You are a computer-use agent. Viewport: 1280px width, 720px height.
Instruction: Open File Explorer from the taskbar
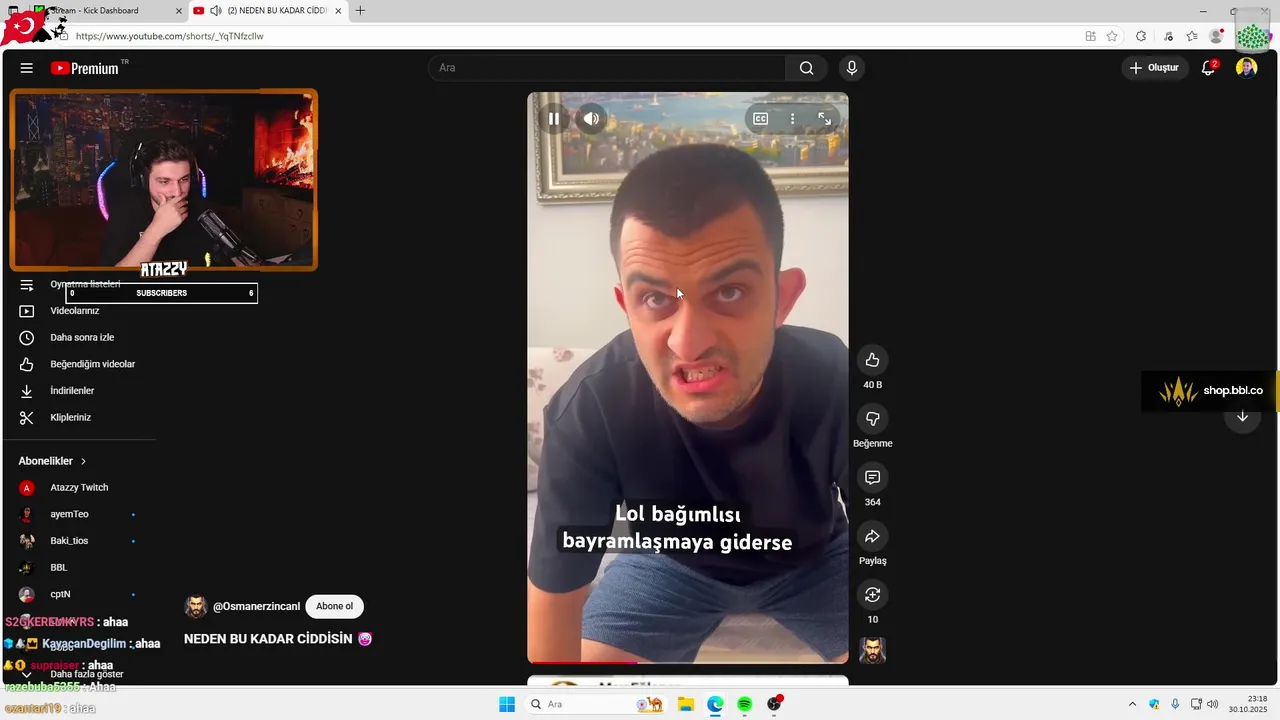(686, 704)
